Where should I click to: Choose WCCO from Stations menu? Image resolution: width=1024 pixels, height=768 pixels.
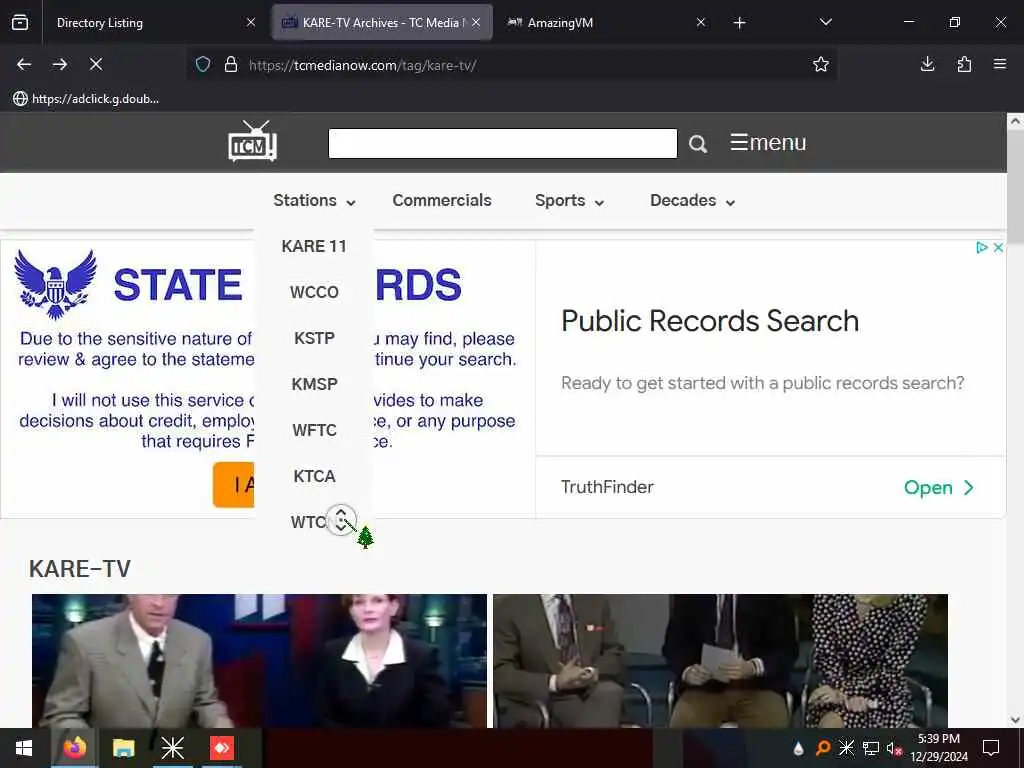point(314,292)
